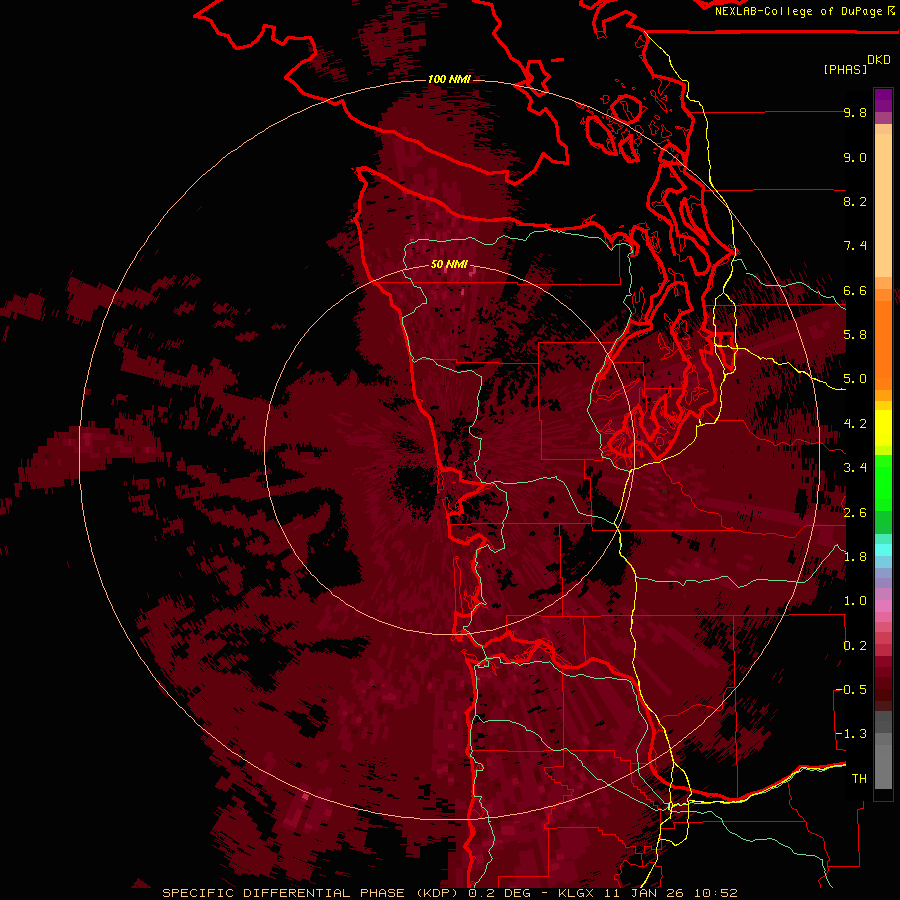Select the 9.0 value on the scale
This screenshot has height=900, width=900.
pyautogui.click(x=855, y=157)
